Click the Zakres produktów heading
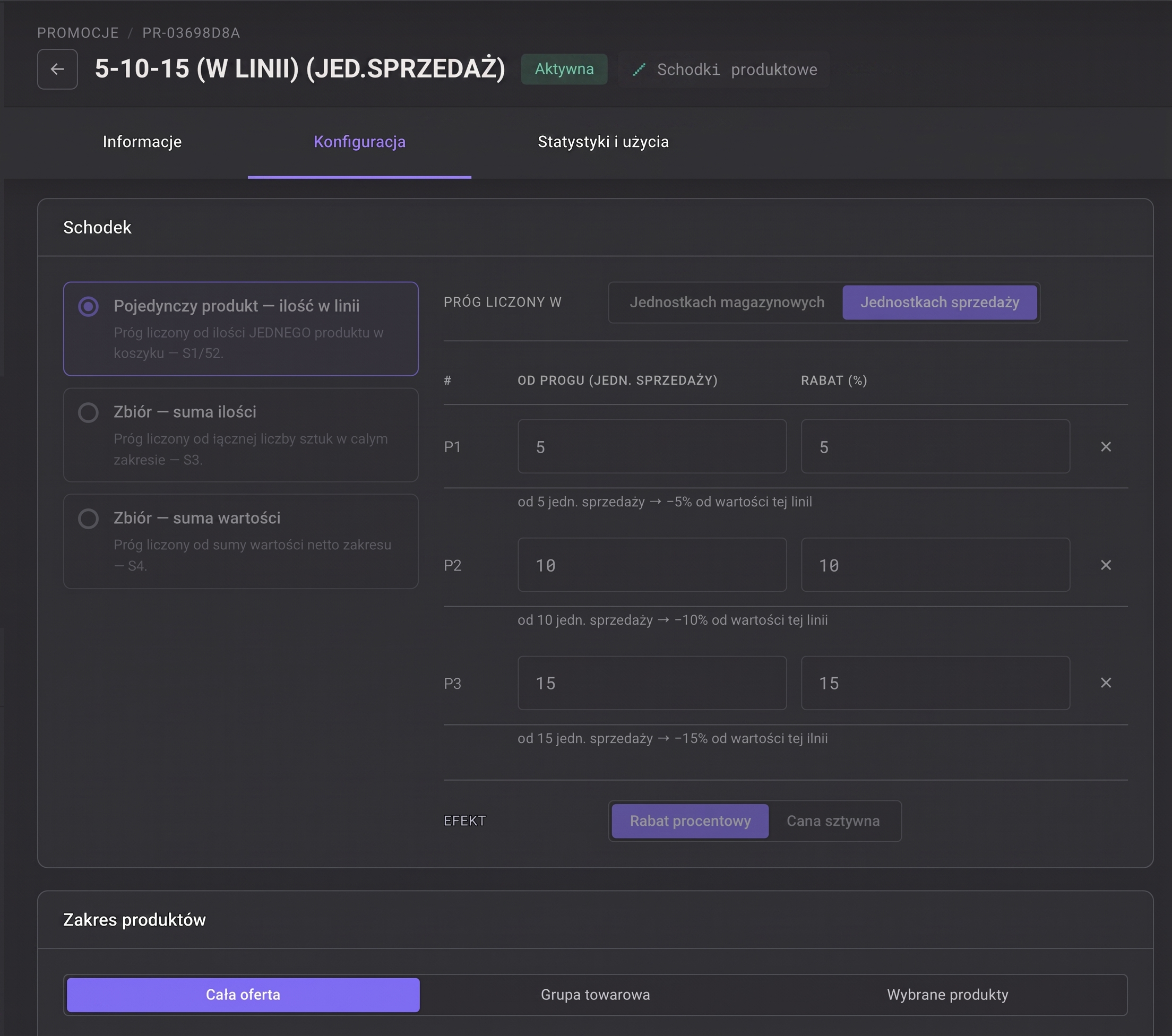Image resolution: width=1172 pixels, height=1036 pixels. click(134, 920)
